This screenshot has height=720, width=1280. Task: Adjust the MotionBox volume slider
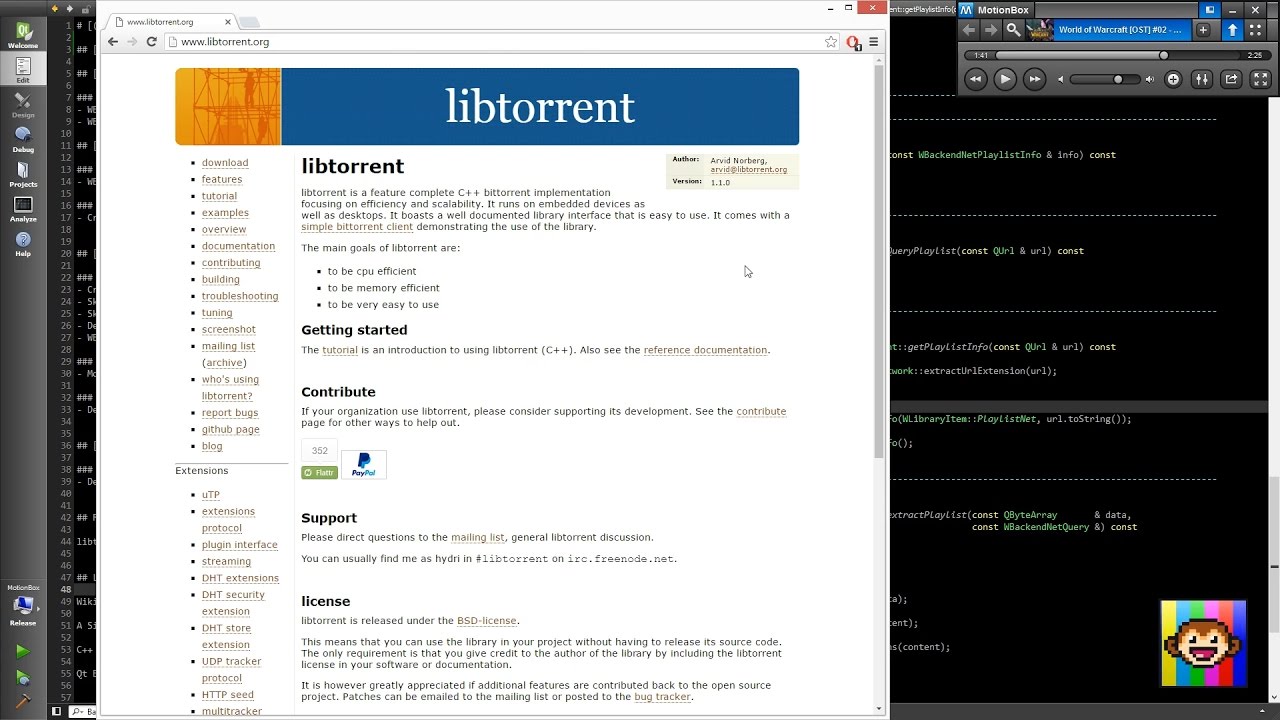[x=1104, y=79]
